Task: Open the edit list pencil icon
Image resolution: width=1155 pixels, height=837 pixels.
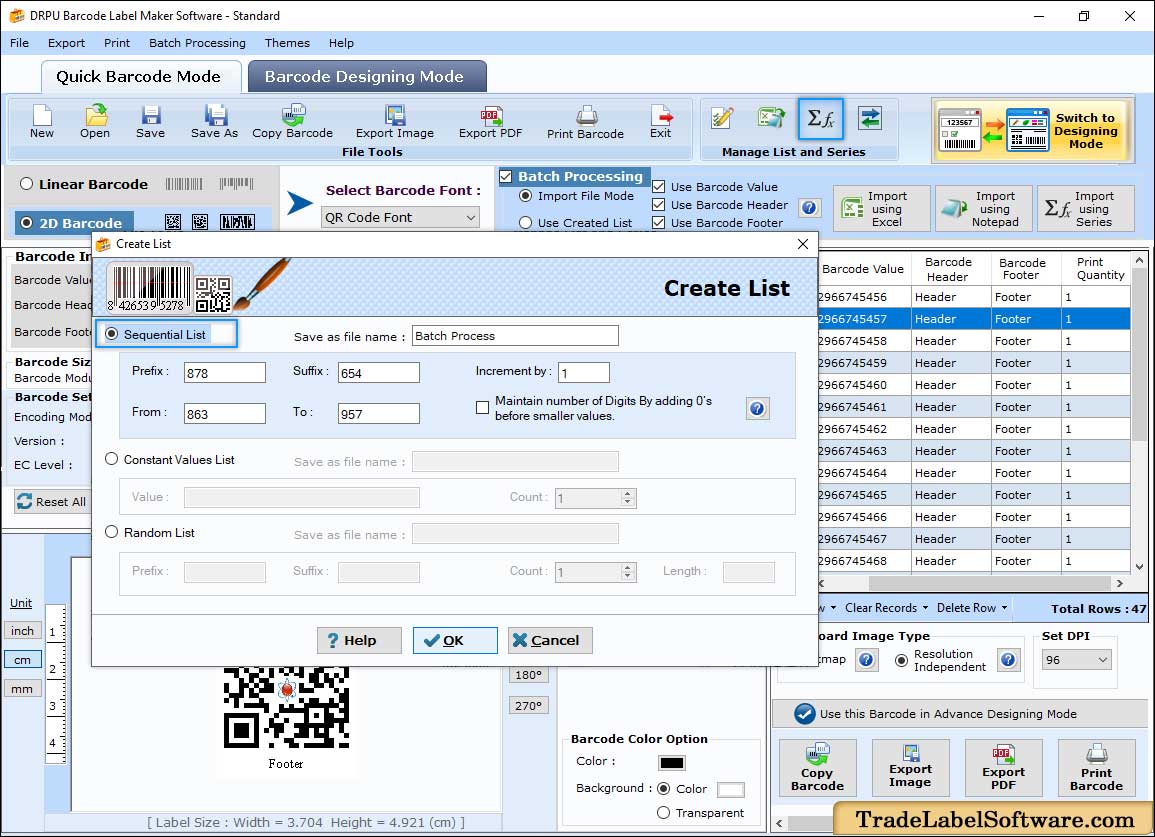Action: pyautogui.click(x=722, y=118)
